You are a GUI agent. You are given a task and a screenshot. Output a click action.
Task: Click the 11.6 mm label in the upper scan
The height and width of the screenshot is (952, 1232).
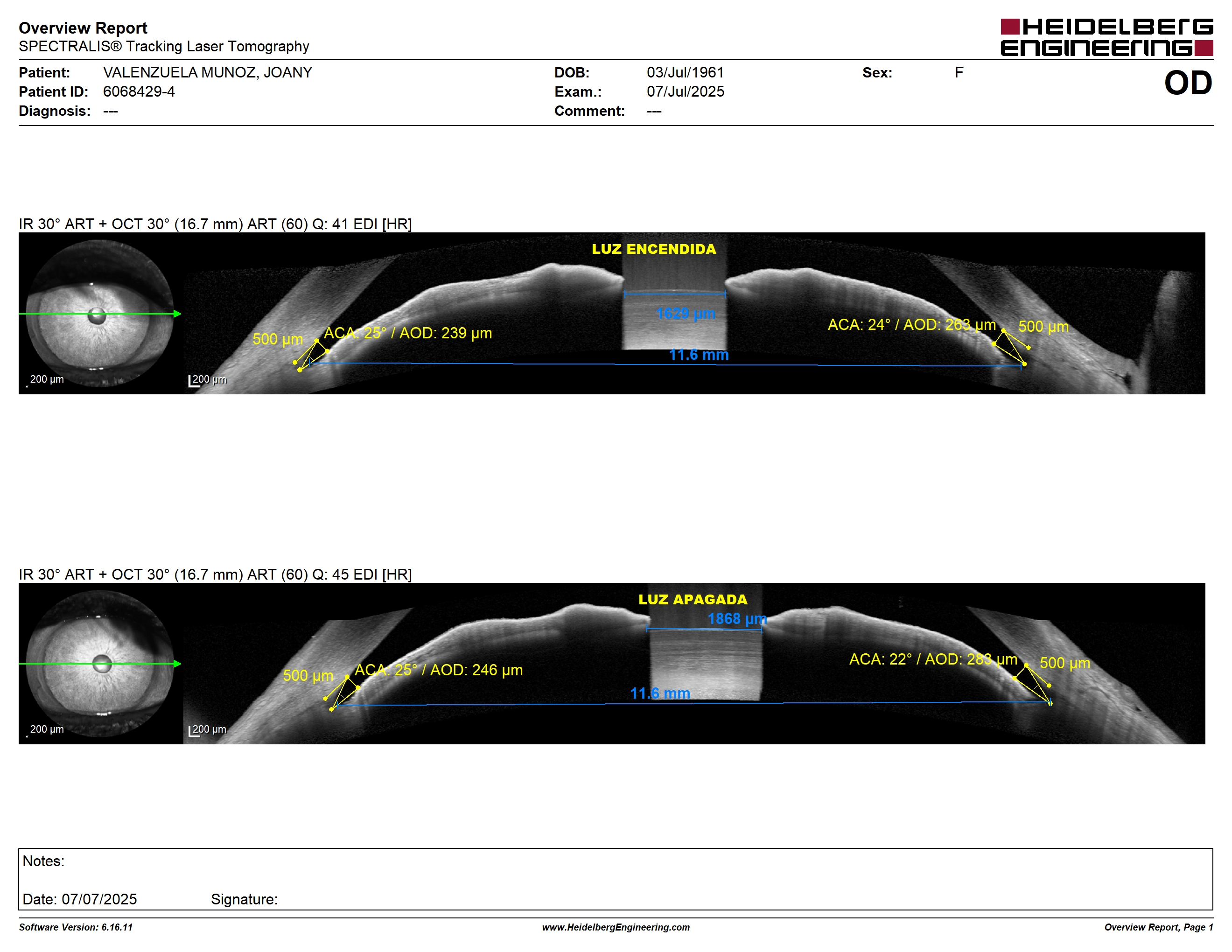(699, 354)
